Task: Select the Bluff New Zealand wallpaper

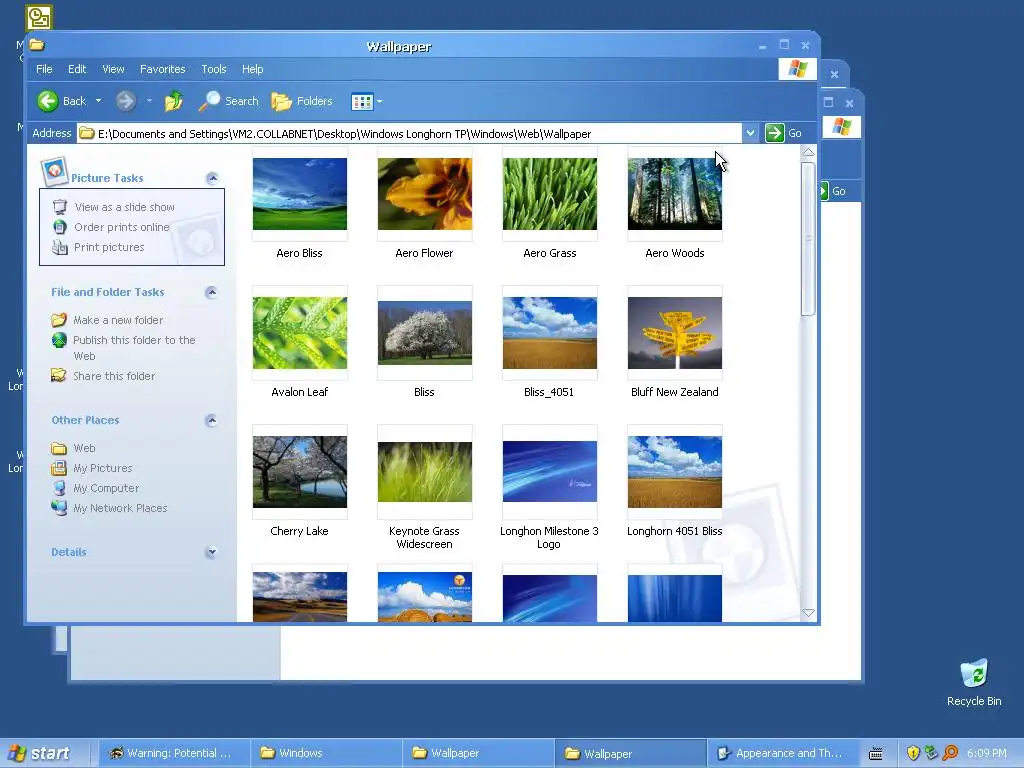Action: [675, 333]
